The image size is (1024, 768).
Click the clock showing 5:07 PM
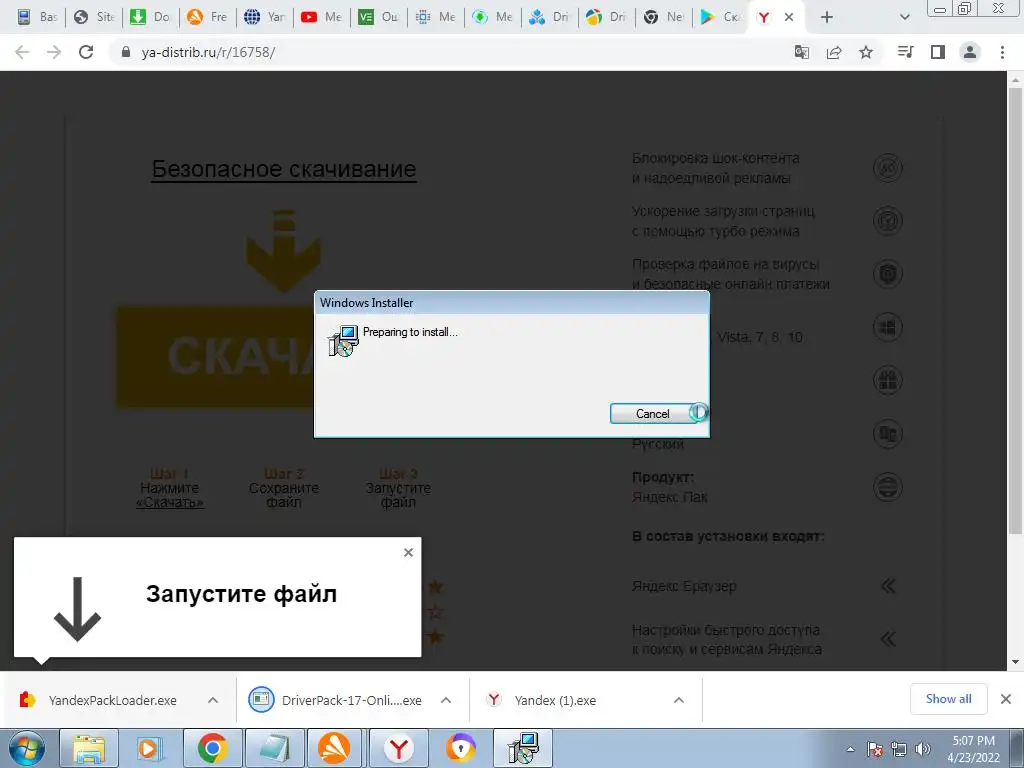(x=973, y=749)
